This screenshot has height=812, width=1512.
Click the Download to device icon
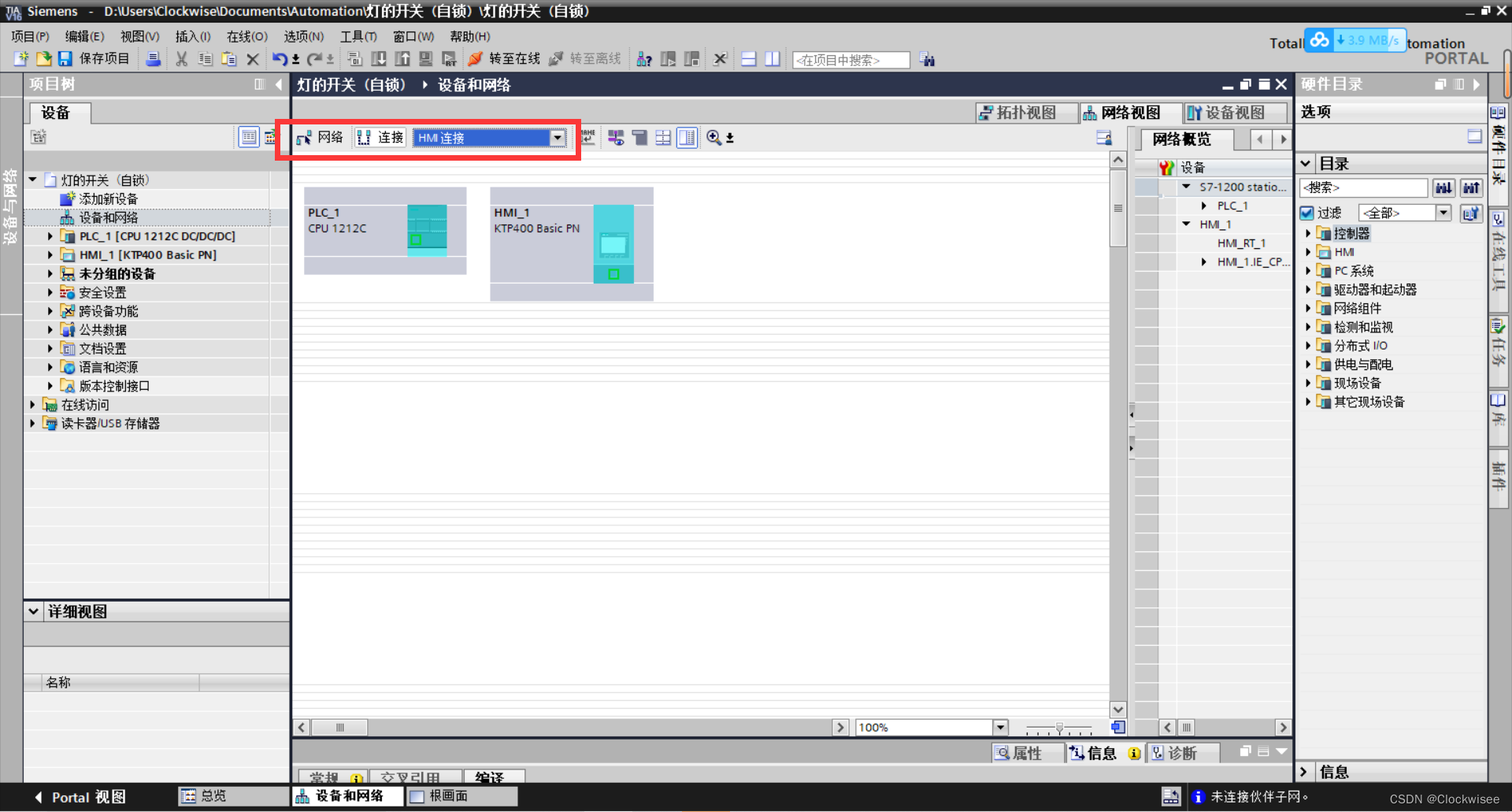[379, 59]
